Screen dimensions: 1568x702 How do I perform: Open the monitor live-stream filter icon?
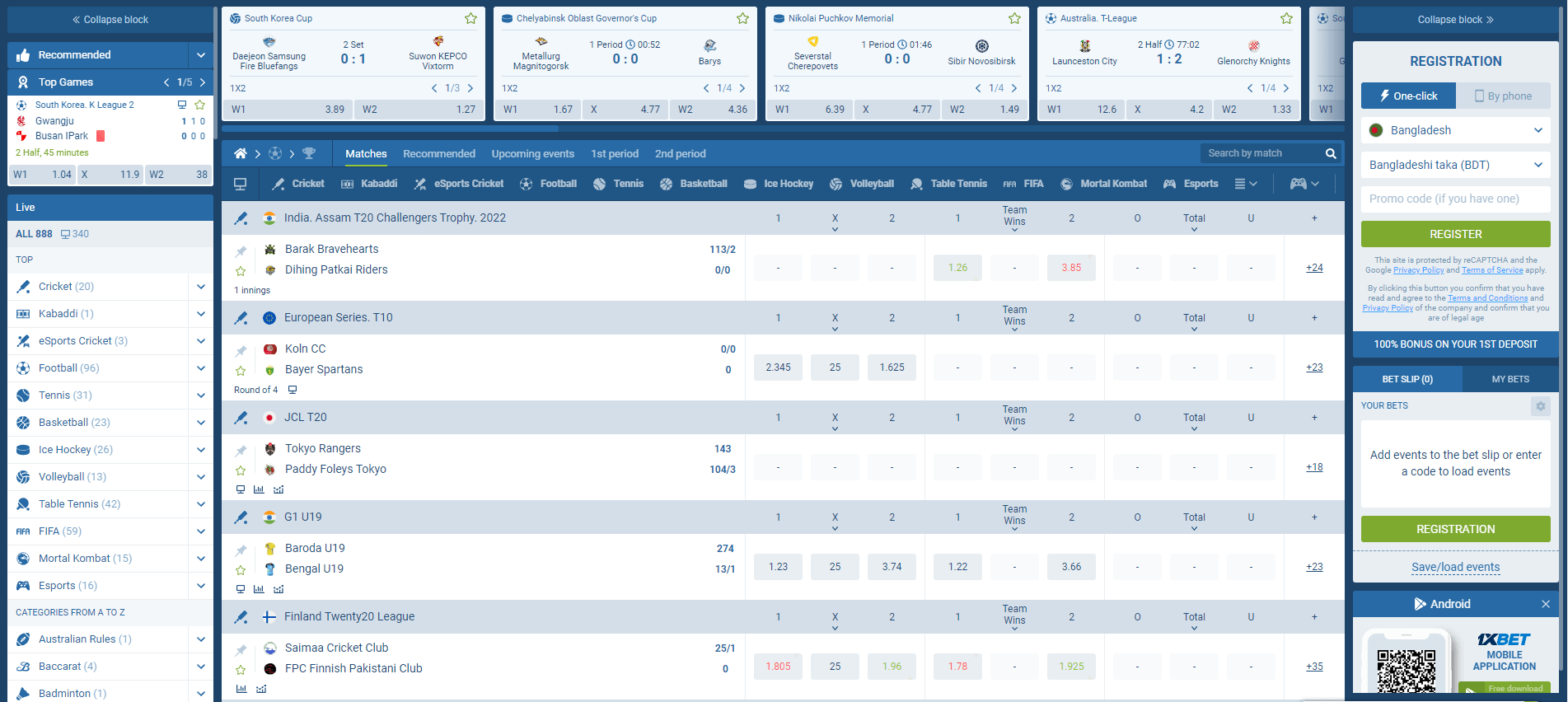pyautogui.click(x=241, y=184)
